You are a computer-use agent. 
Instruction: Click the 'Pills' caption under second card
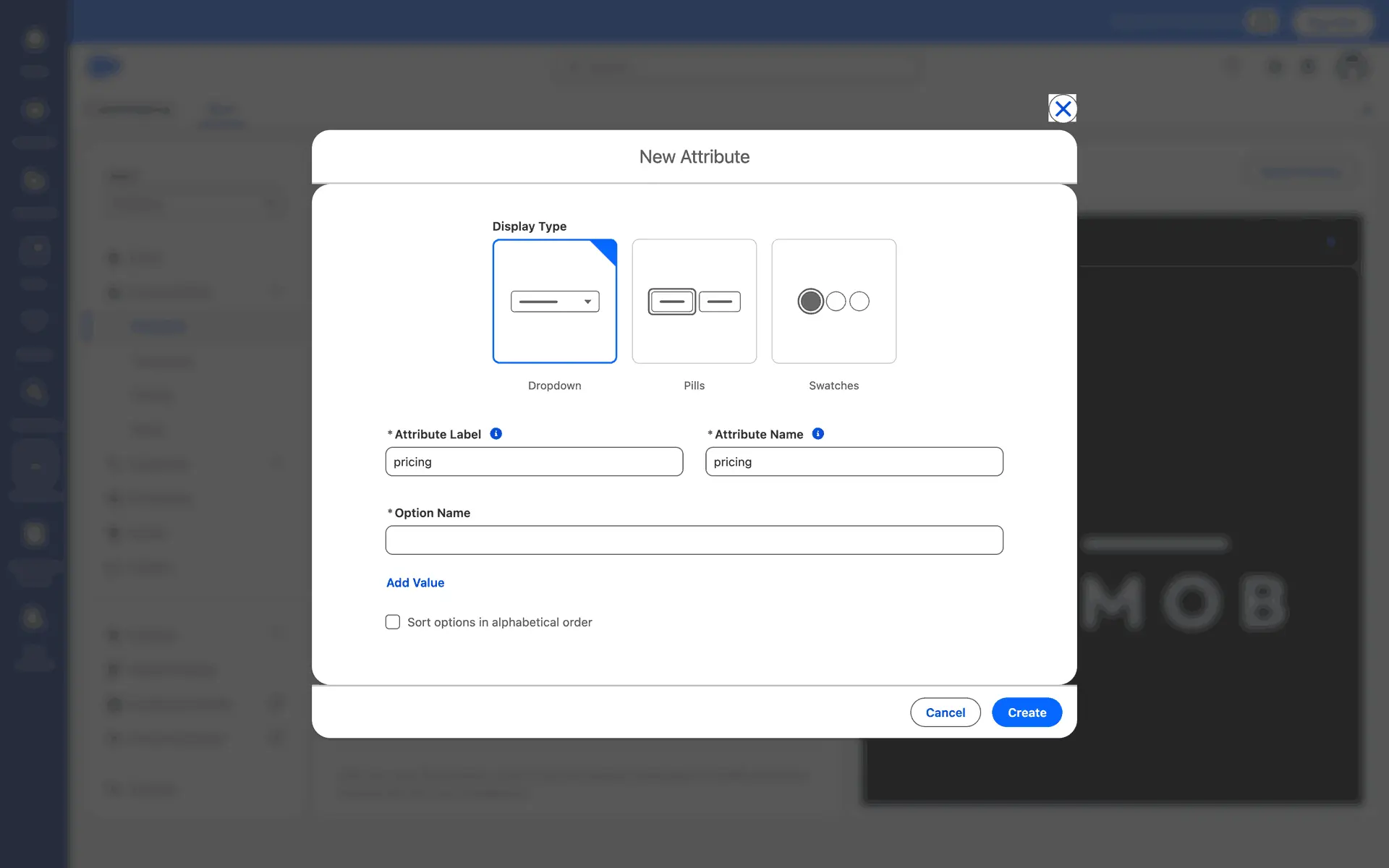pos(694,386)
